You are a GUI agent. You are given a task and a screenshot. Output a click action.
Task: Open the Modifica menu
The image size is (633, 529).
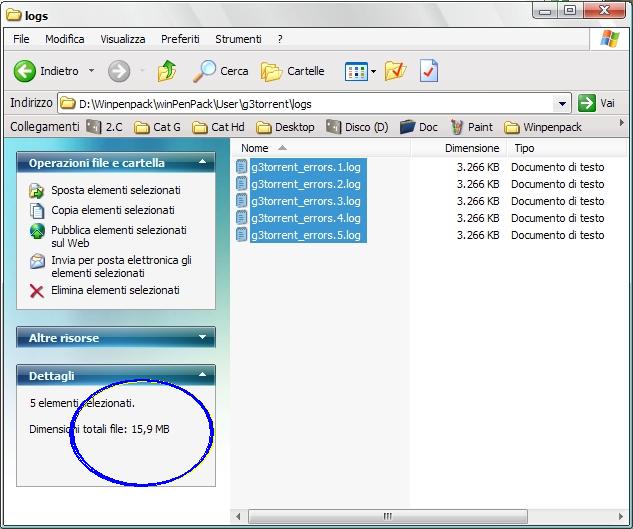[65, 39]
